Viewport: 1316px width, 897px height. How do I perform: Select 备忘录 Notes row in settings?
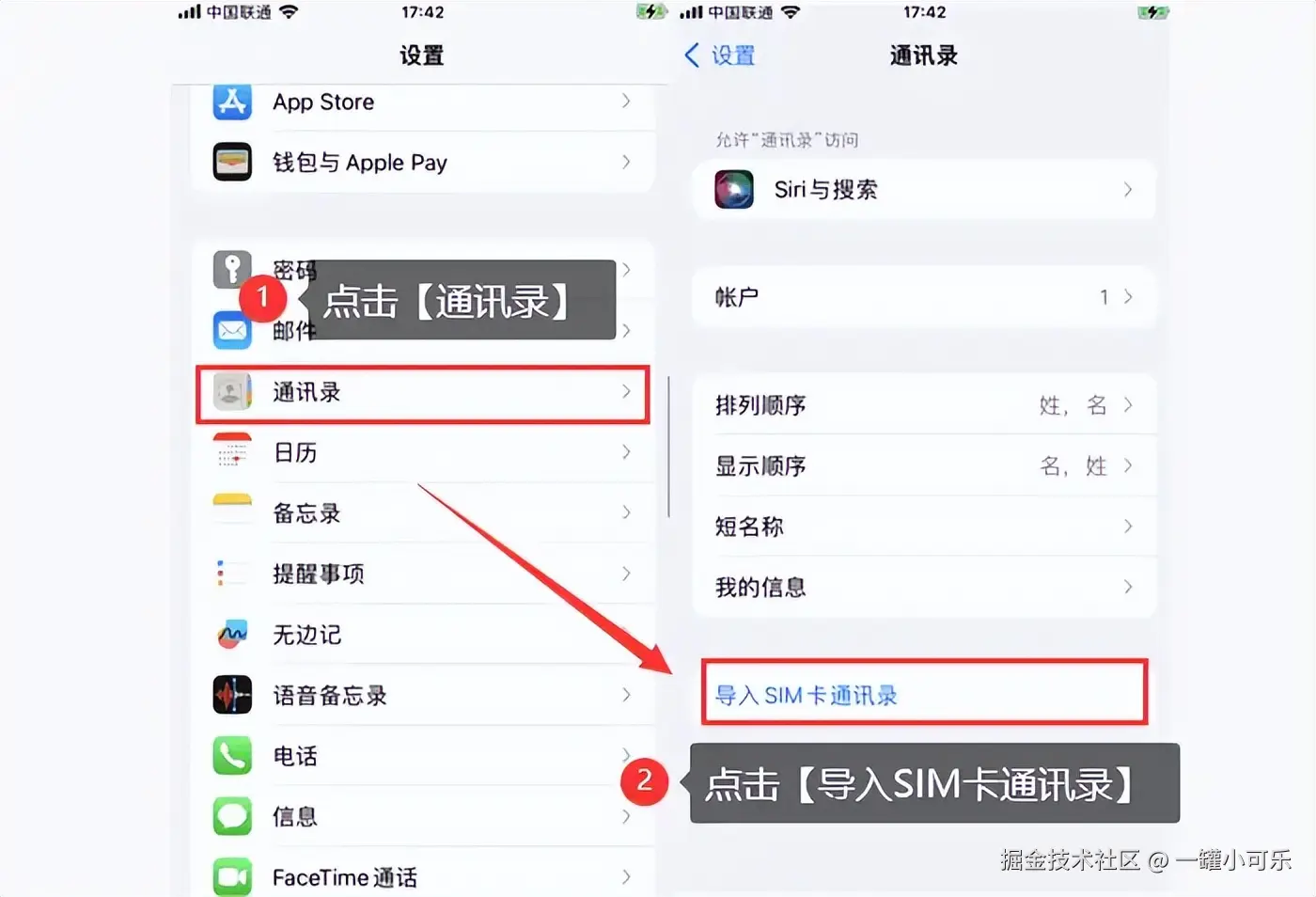coord(423,512)
